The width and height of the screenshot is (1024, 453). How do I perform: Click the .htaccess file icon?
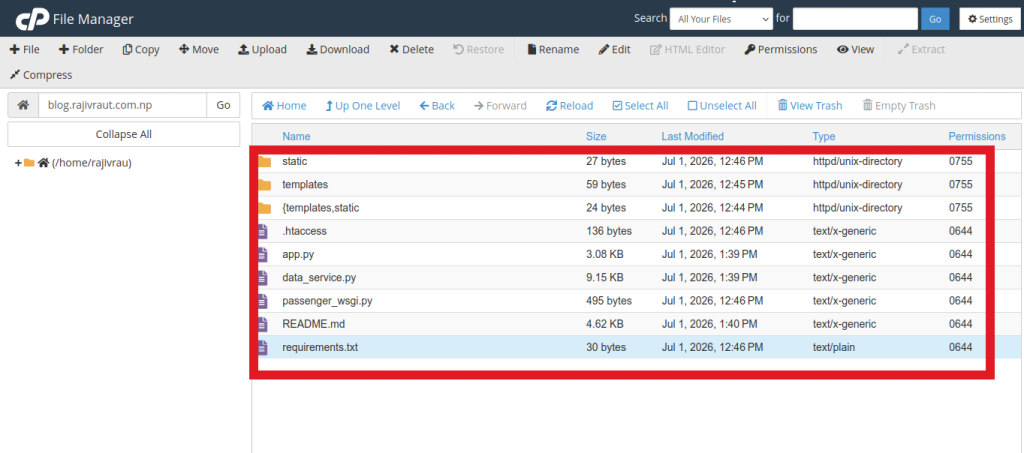tap(263, 231)
